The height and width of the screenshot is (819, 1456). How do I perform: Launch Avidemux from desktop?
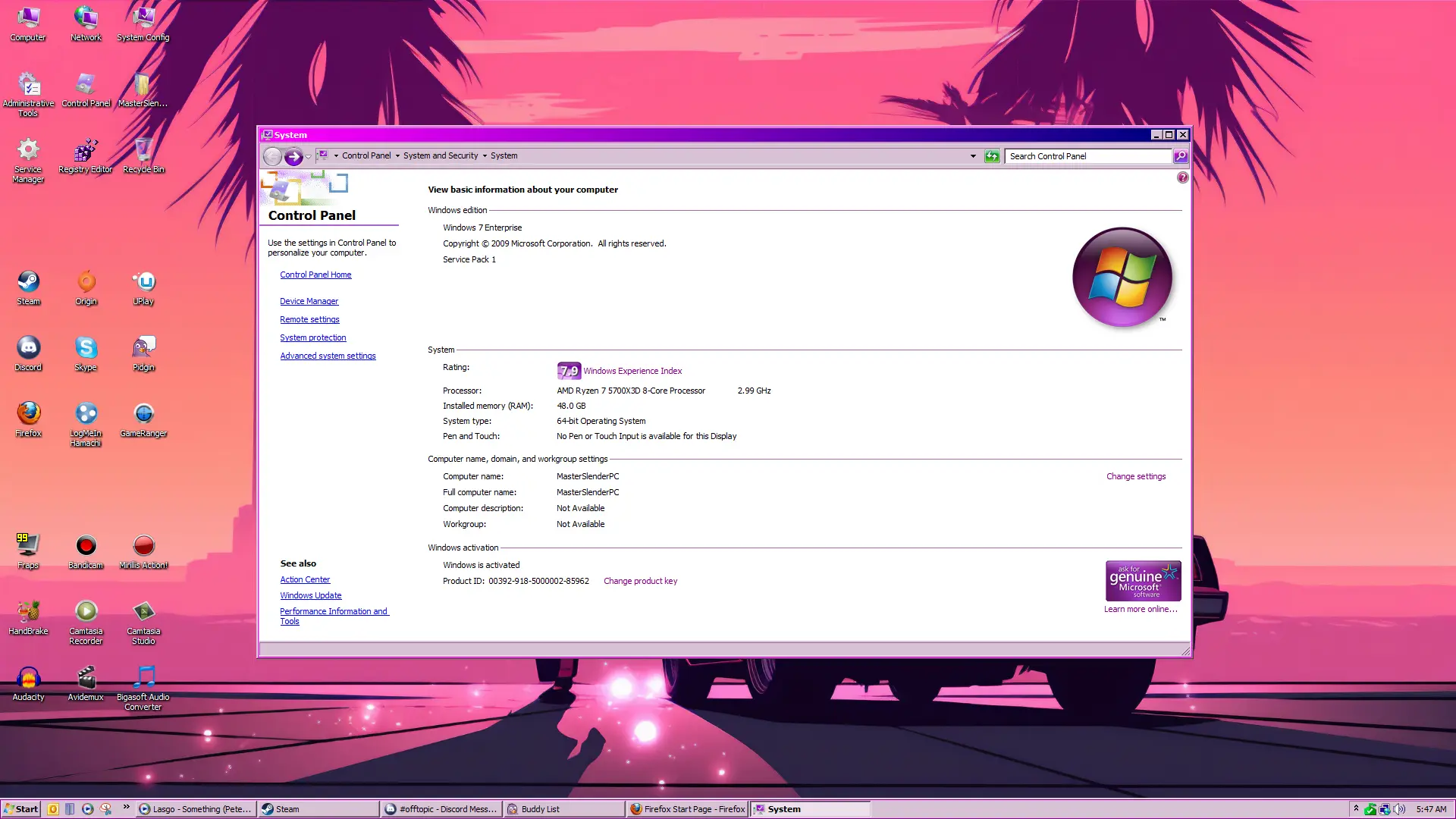pyautogui.click(x=86, y=683)
